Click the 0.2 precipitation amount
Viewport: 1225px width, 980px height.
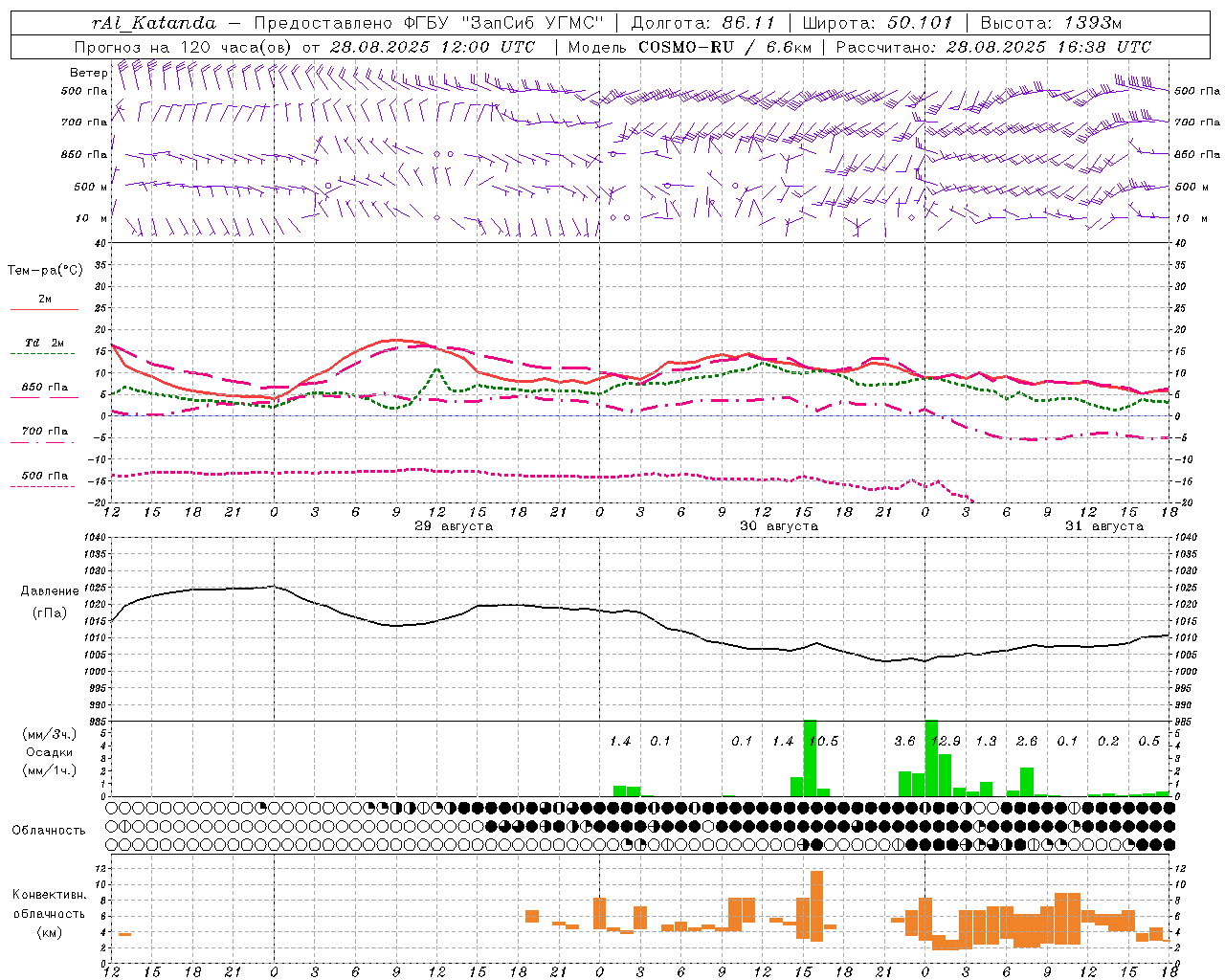[1108, 742]
